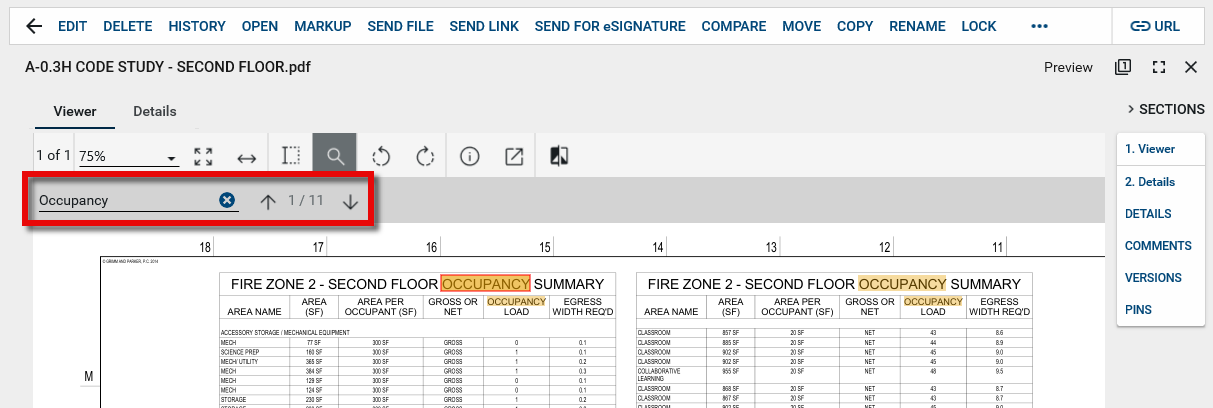Activate the area selection tool
Viewport: 1213px width, 408px height.
pyautogui.click(x=291, y=156)
